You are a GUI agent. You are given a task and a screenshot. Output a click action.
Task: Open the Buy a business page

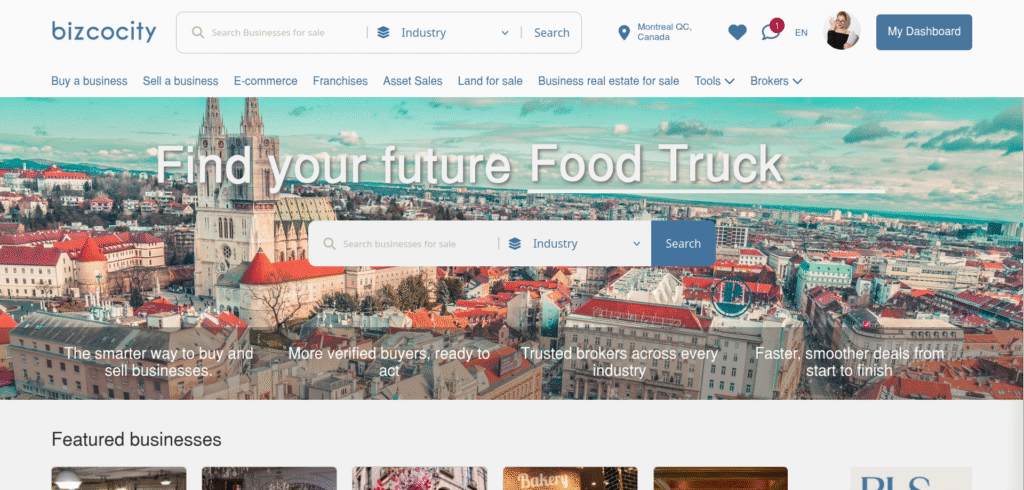click(x=89, y=81)
